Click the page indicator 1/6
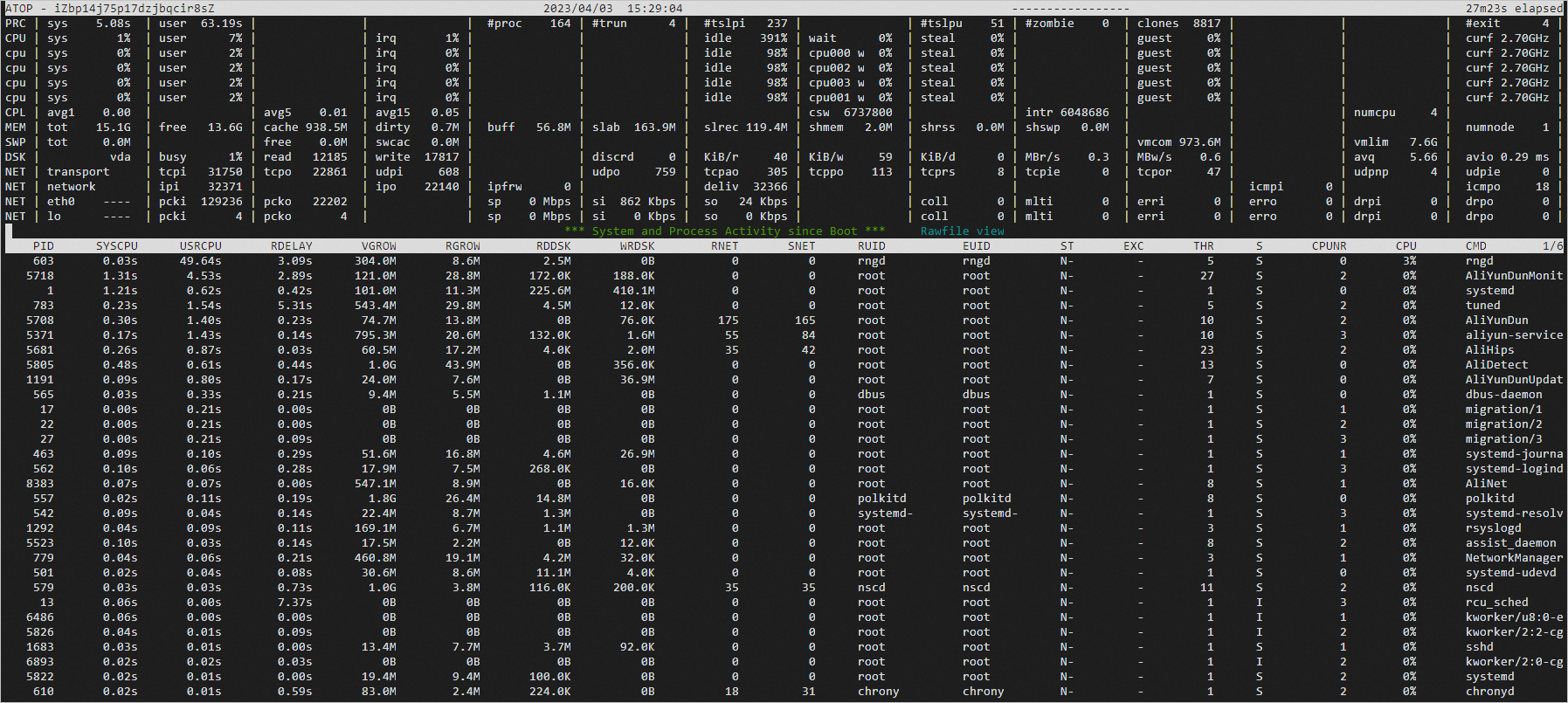The image size is (1568, 703). click(x=1552, y=246)
